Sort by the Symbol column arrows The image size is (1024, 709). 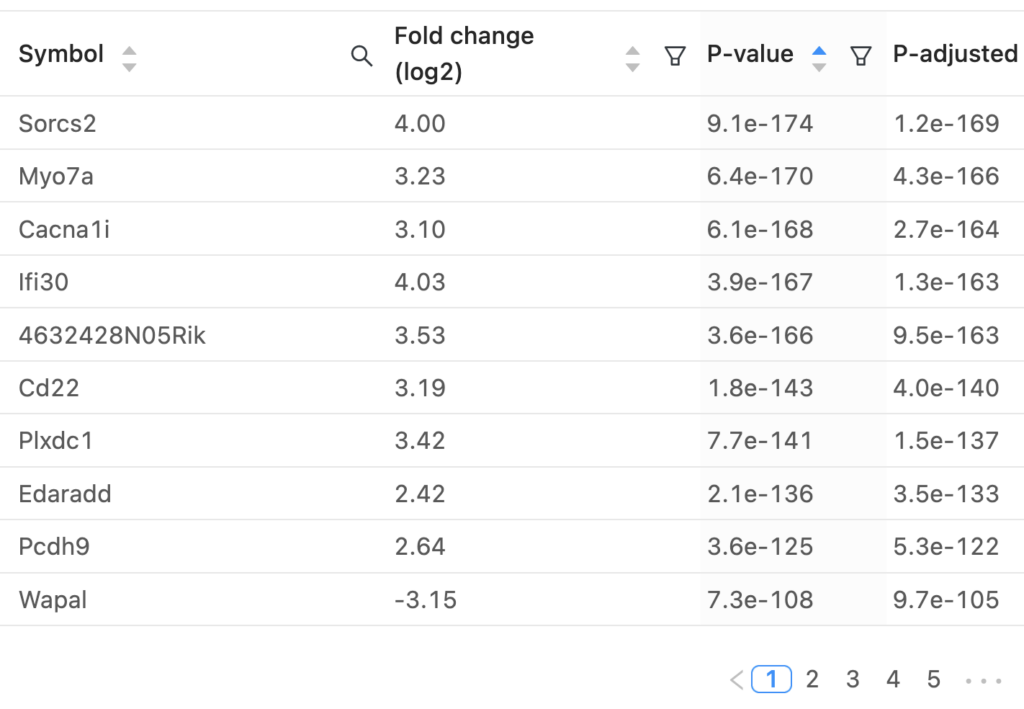coord(129,59)
